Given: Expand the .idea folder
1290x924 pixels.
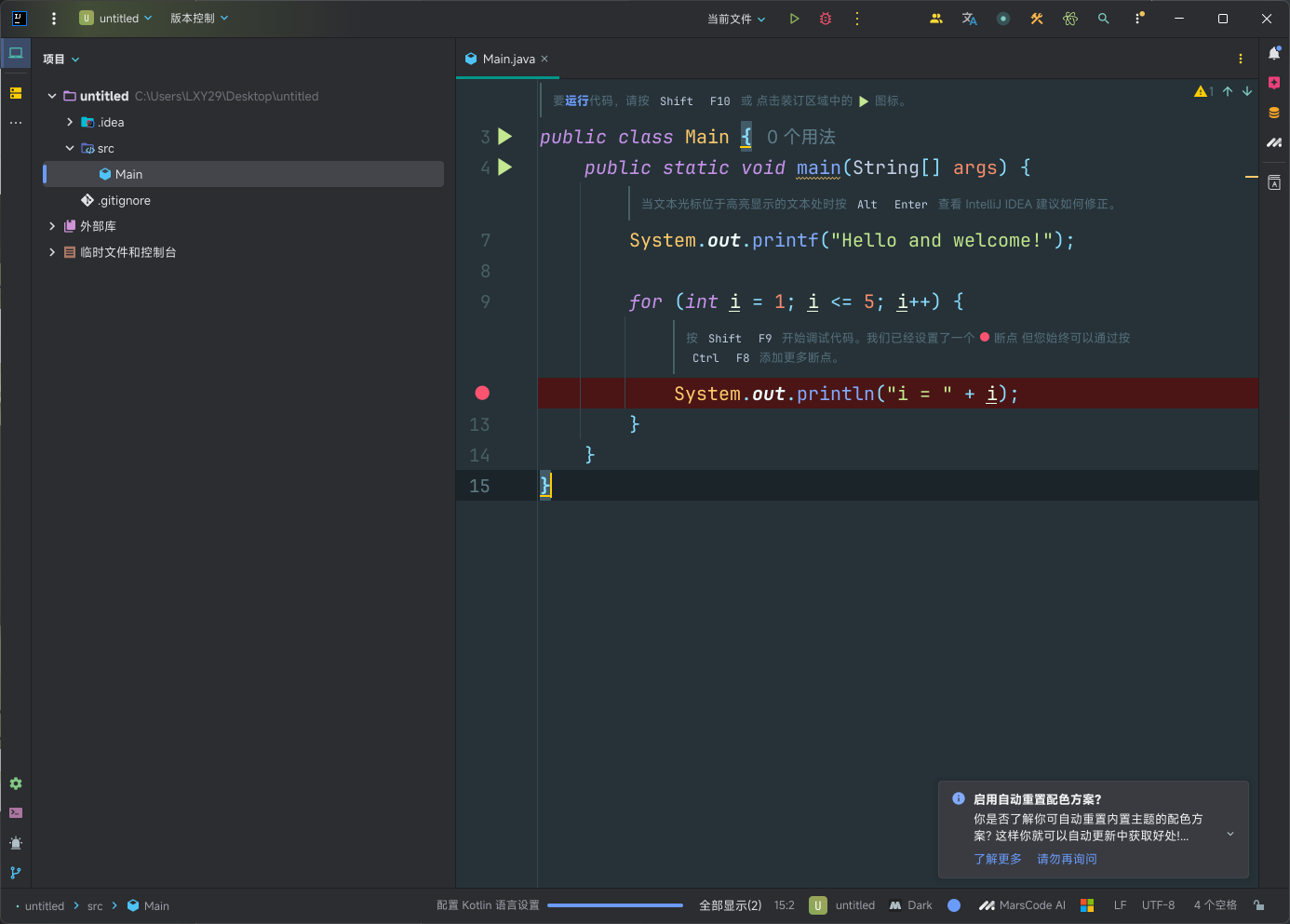Looking at the screenshot, I should pos(70,122).
